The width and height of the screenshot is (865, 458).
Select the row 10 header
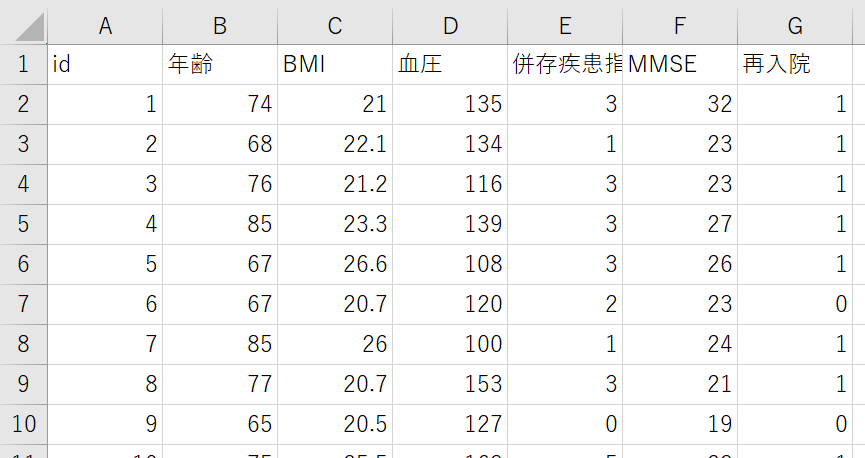tap(23, 424)
